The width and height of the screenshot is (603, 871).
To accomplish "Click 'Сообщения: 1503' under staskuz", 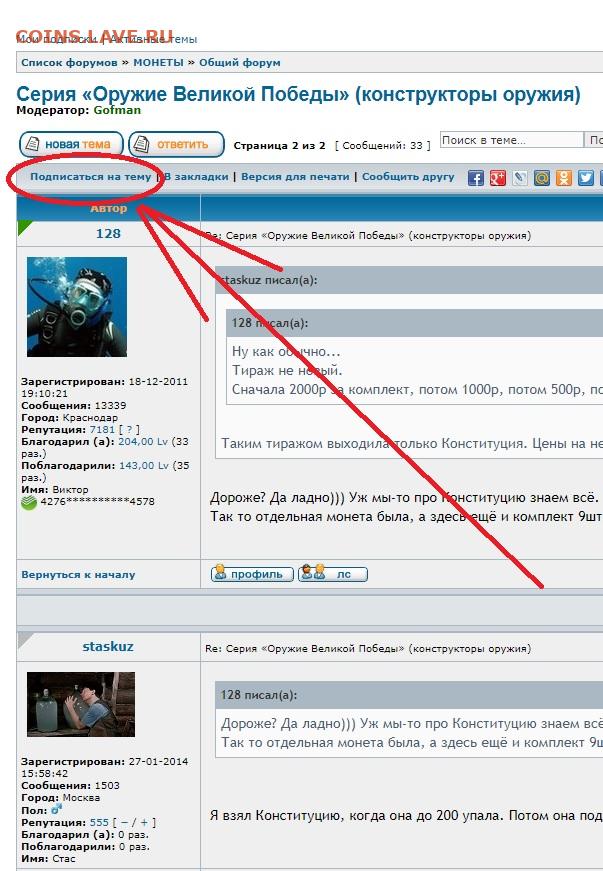I will point(71,785).
